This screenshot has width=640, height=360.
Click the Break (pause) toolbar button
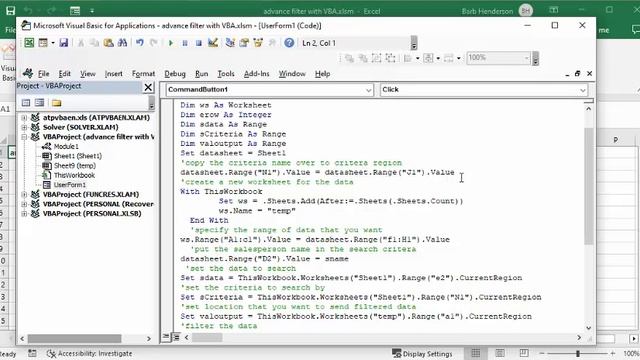[x=184, y=43]
